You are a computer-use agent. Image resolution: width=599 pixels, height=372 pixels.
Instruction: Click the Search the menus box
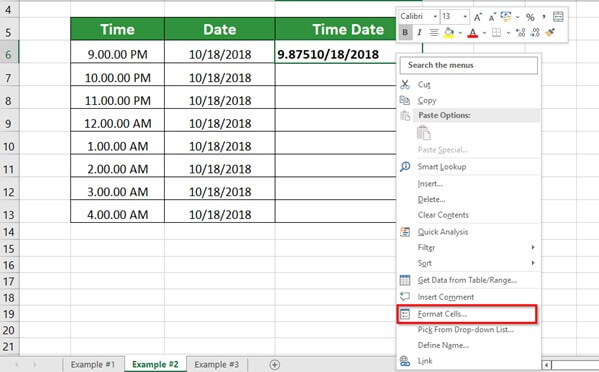click(x=468, y=65)
